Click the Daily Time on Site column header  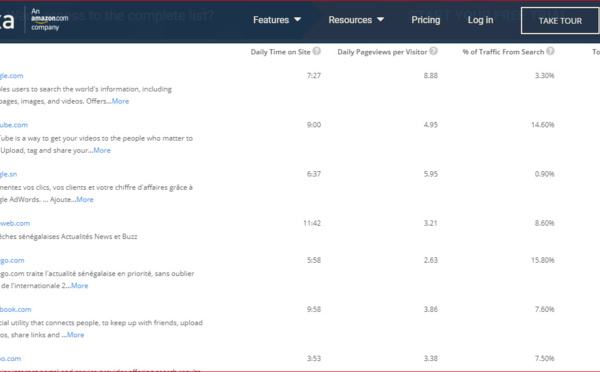[x=280, y=52]
